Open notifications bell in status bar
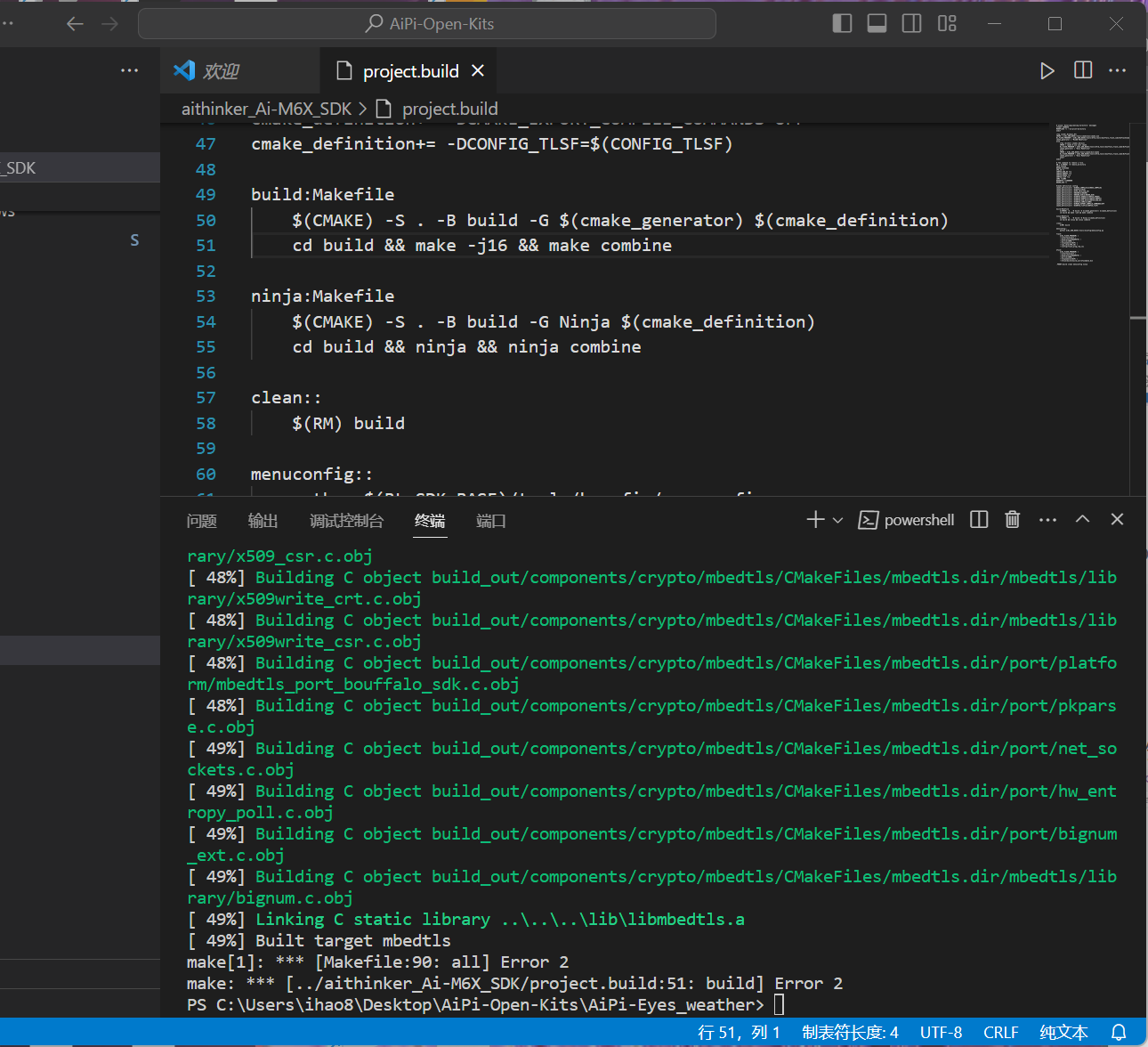Viewport: 1148px width, 1047px height. (1119, 1033)
